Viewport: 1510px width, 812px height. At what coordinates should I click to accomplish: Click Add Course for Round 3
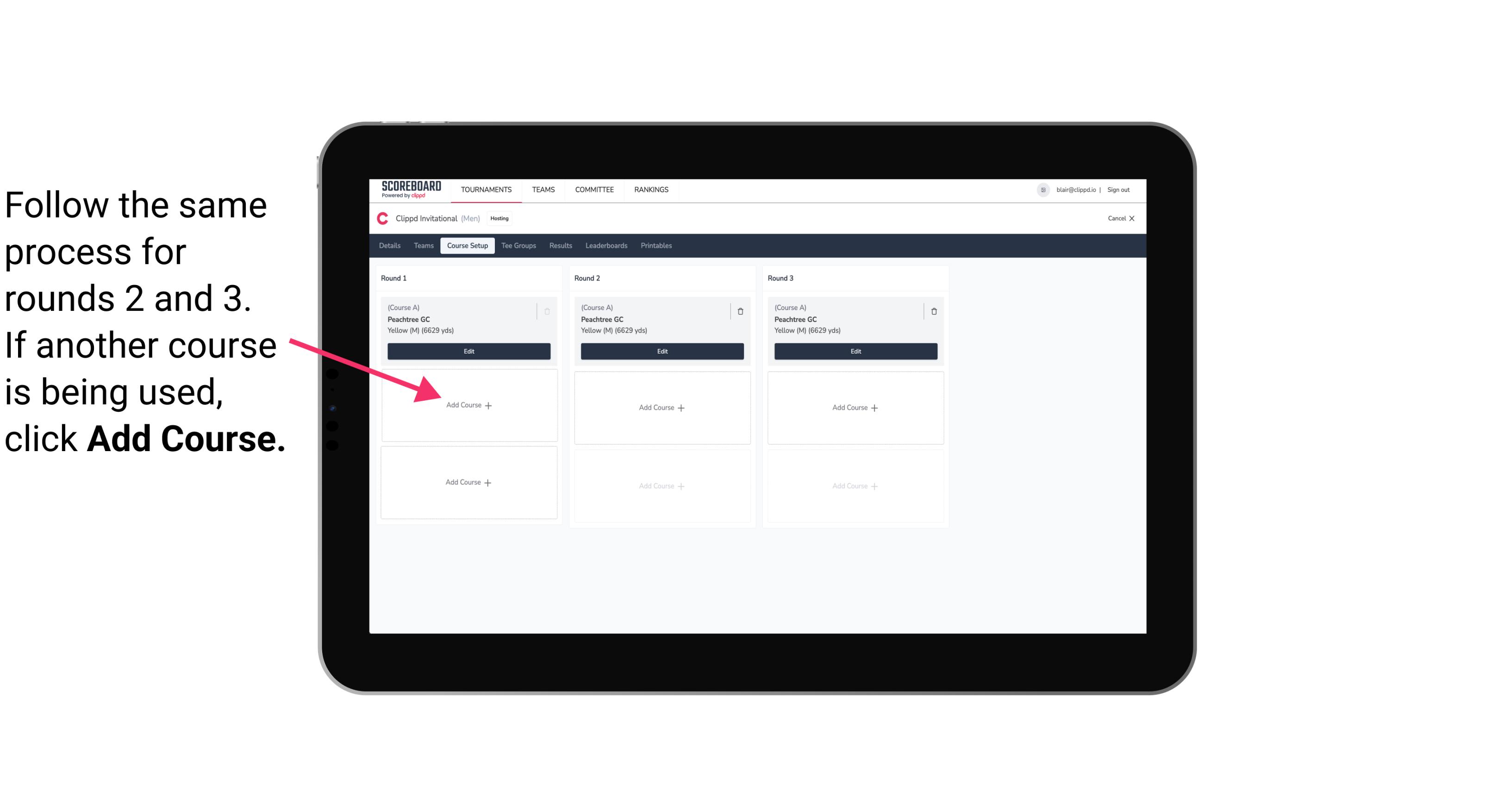854,407
